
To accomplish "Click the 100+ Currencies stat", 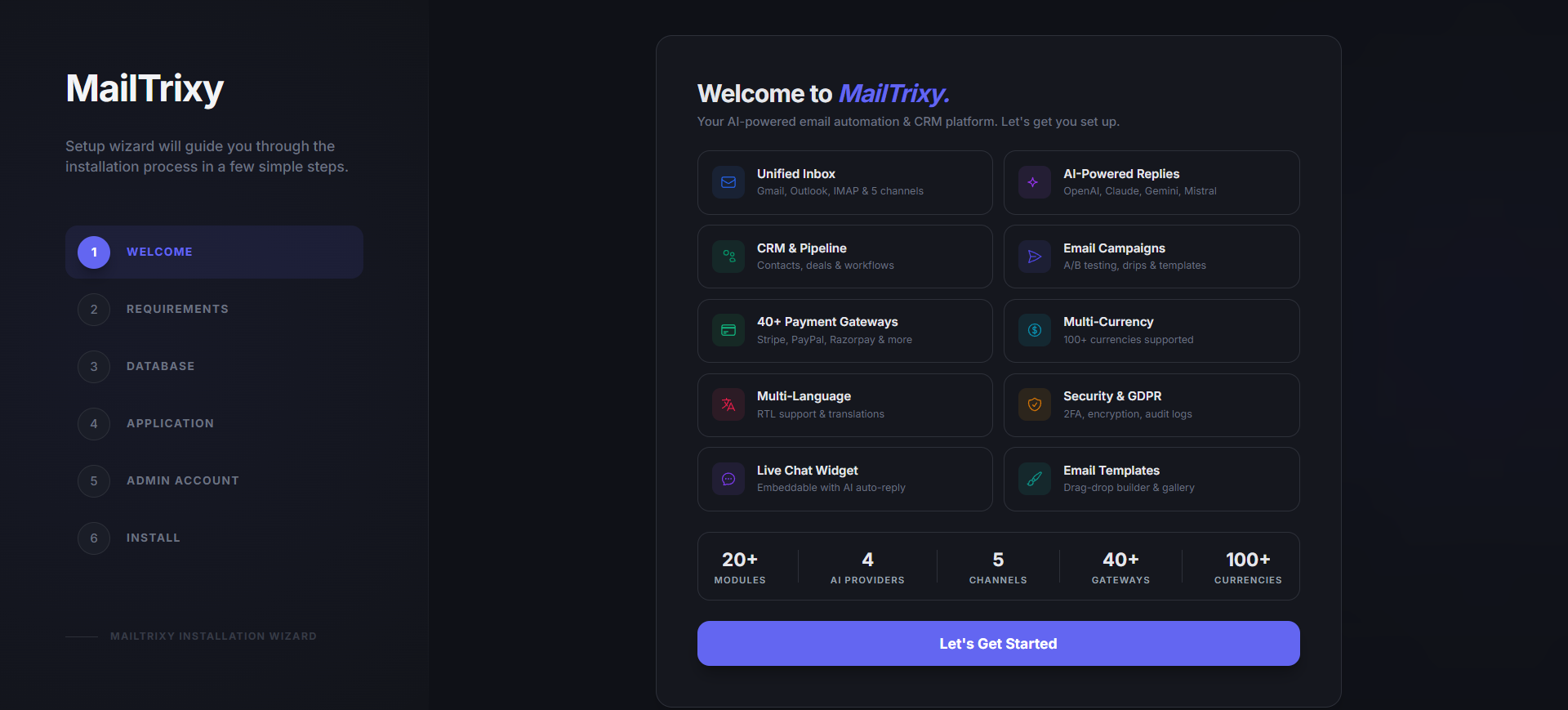I will [x=1248, y=568].
